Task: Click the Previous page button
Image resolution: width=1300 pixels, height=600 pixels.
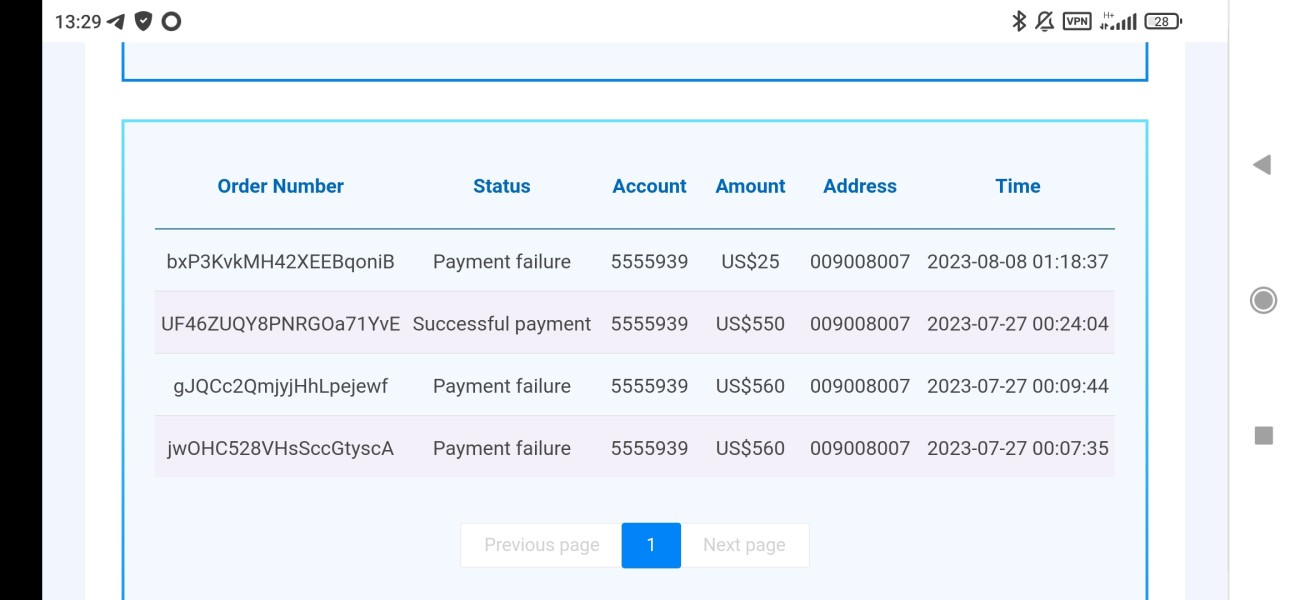Action: click(541, 545)
